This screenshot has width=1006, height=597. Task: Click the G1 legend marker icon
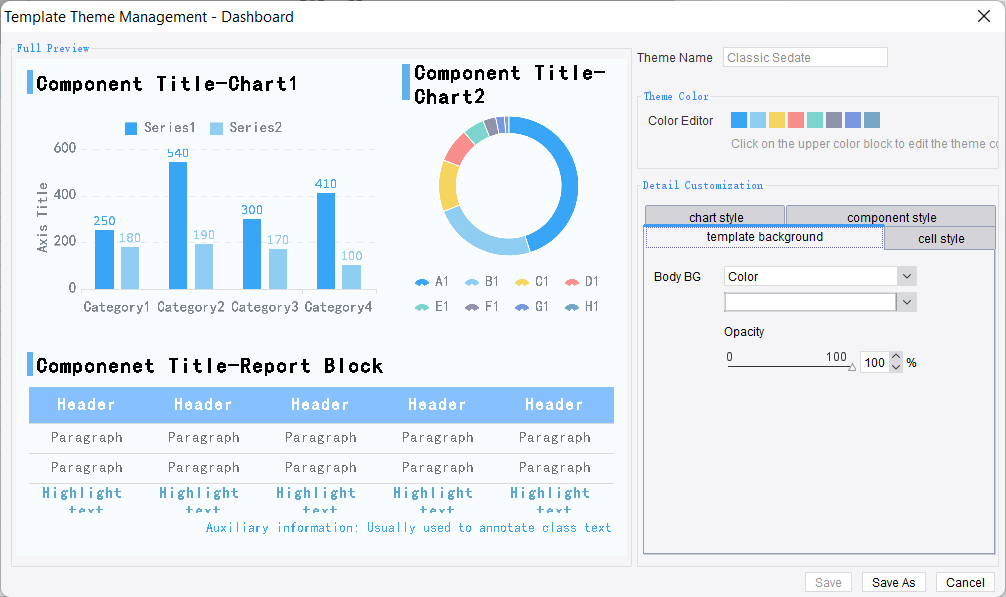521,307
